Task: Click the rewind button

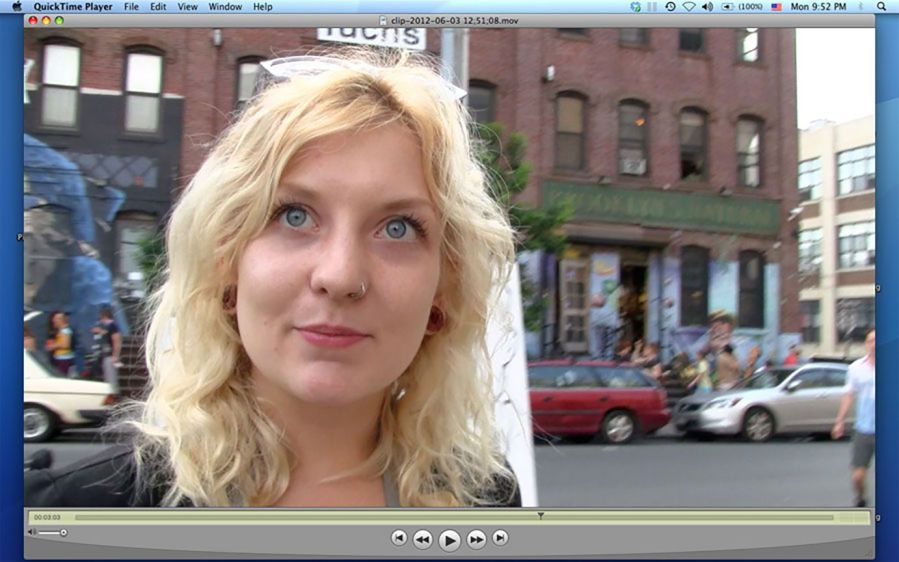Action: click(x=423, y=539)
